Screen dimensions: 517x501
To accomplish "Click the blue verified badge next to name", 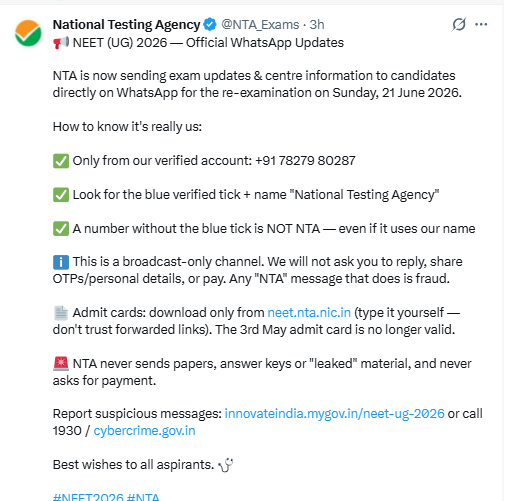I will click(x=210, y=24).
